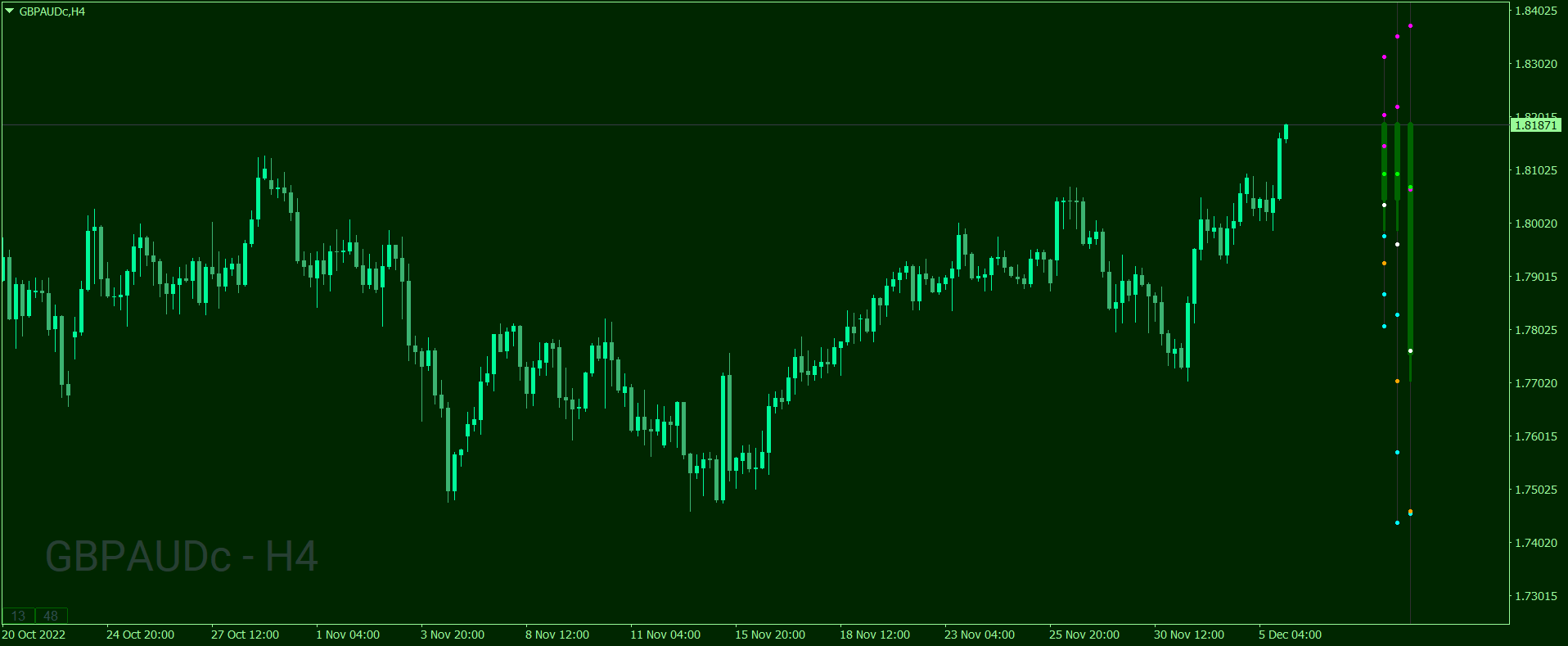Image resolution: width=1568 pixels, height=646 pixels.
Task: Select the 1.75025 price level label
Action: pos(1536,490)
